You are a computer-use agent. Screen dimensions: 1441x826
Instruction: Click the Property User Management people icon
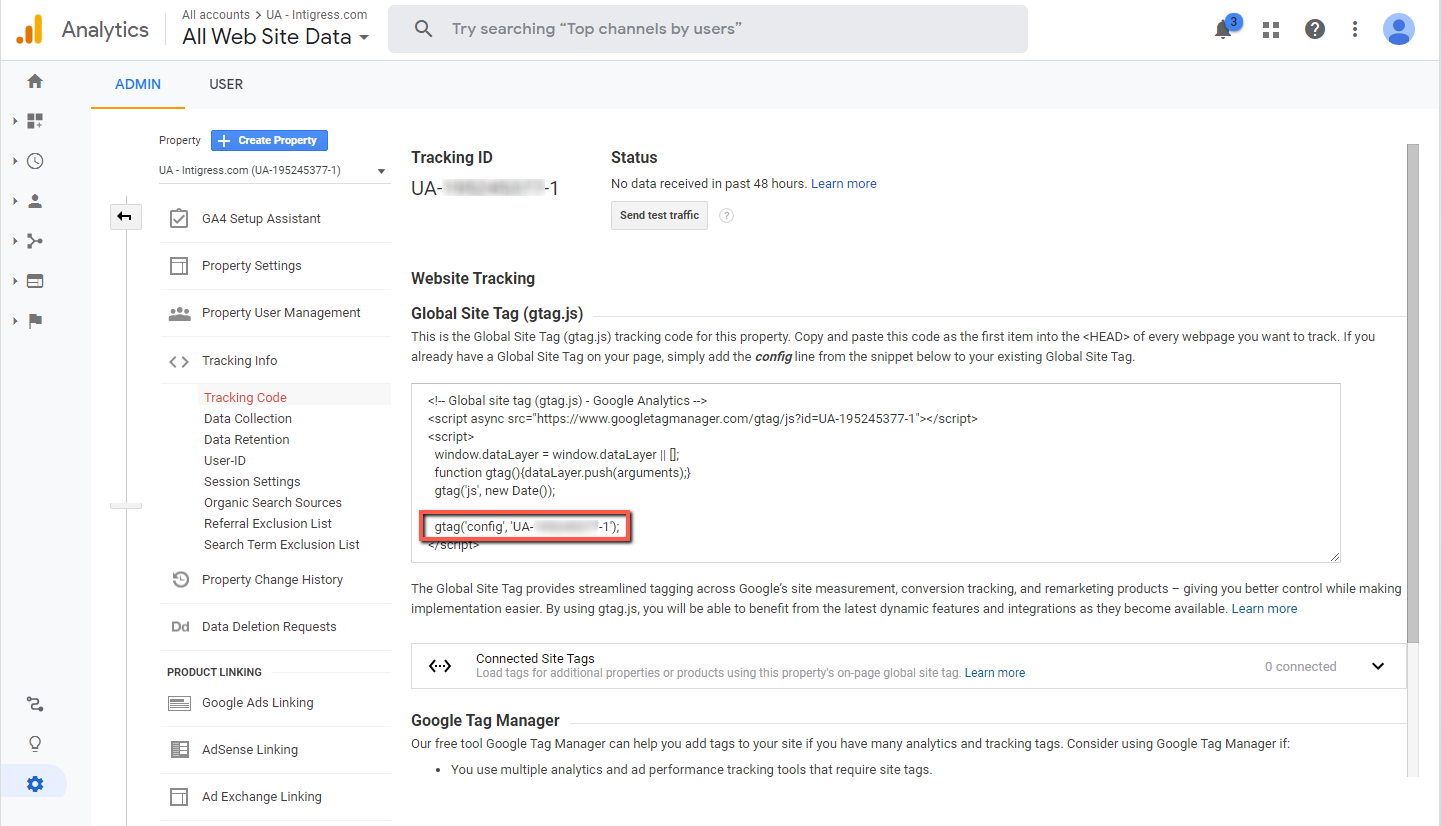(179, 313)
